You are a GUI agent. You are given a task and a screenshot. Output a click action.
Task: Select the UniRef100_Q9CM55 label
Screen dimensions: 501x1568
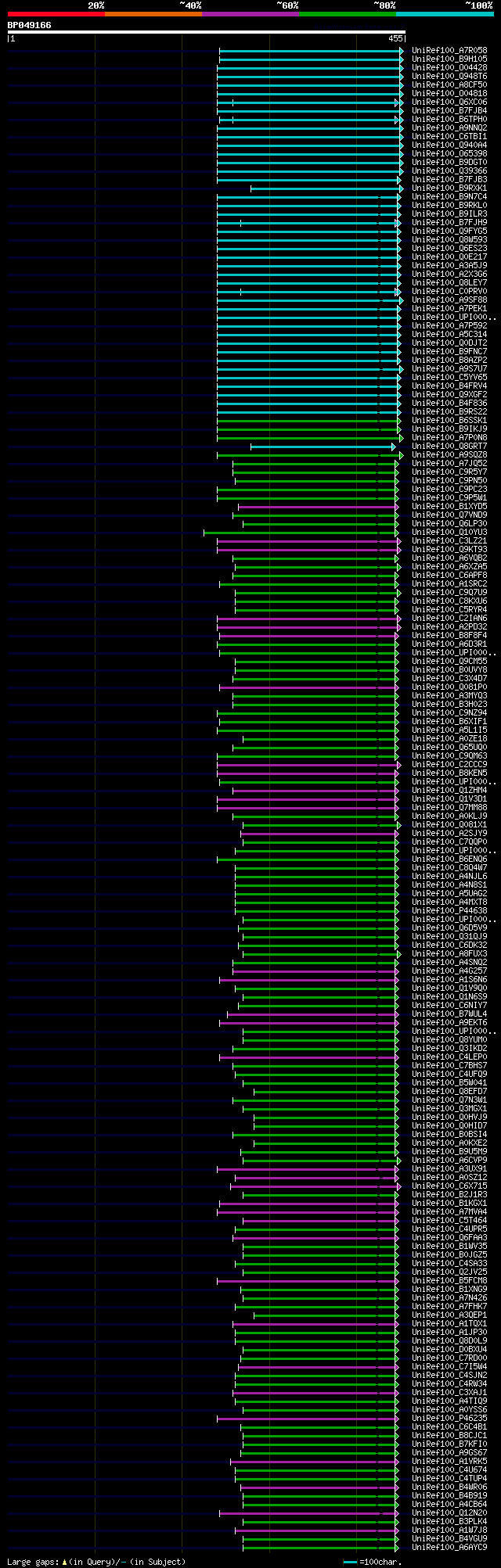point(449,662)
